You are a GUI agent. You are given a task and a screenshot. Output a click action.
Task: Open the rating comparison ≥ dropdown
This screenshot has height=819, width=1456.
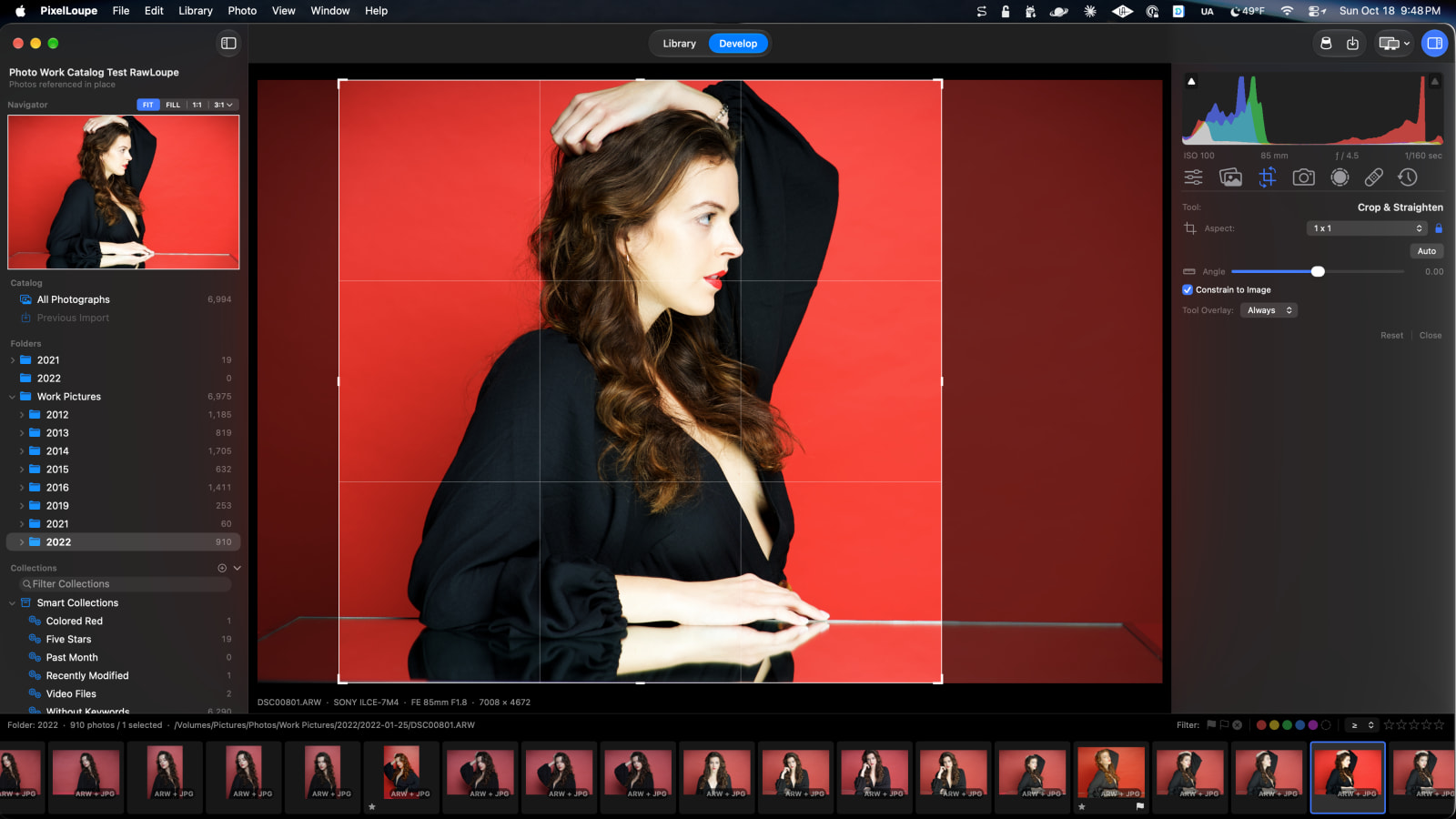point(1361,725)
